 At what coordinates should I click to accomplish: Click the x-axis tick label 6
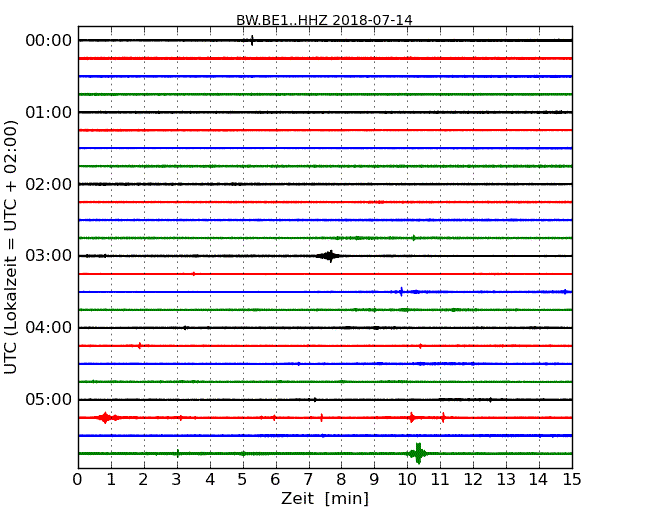tap(276, 479)
